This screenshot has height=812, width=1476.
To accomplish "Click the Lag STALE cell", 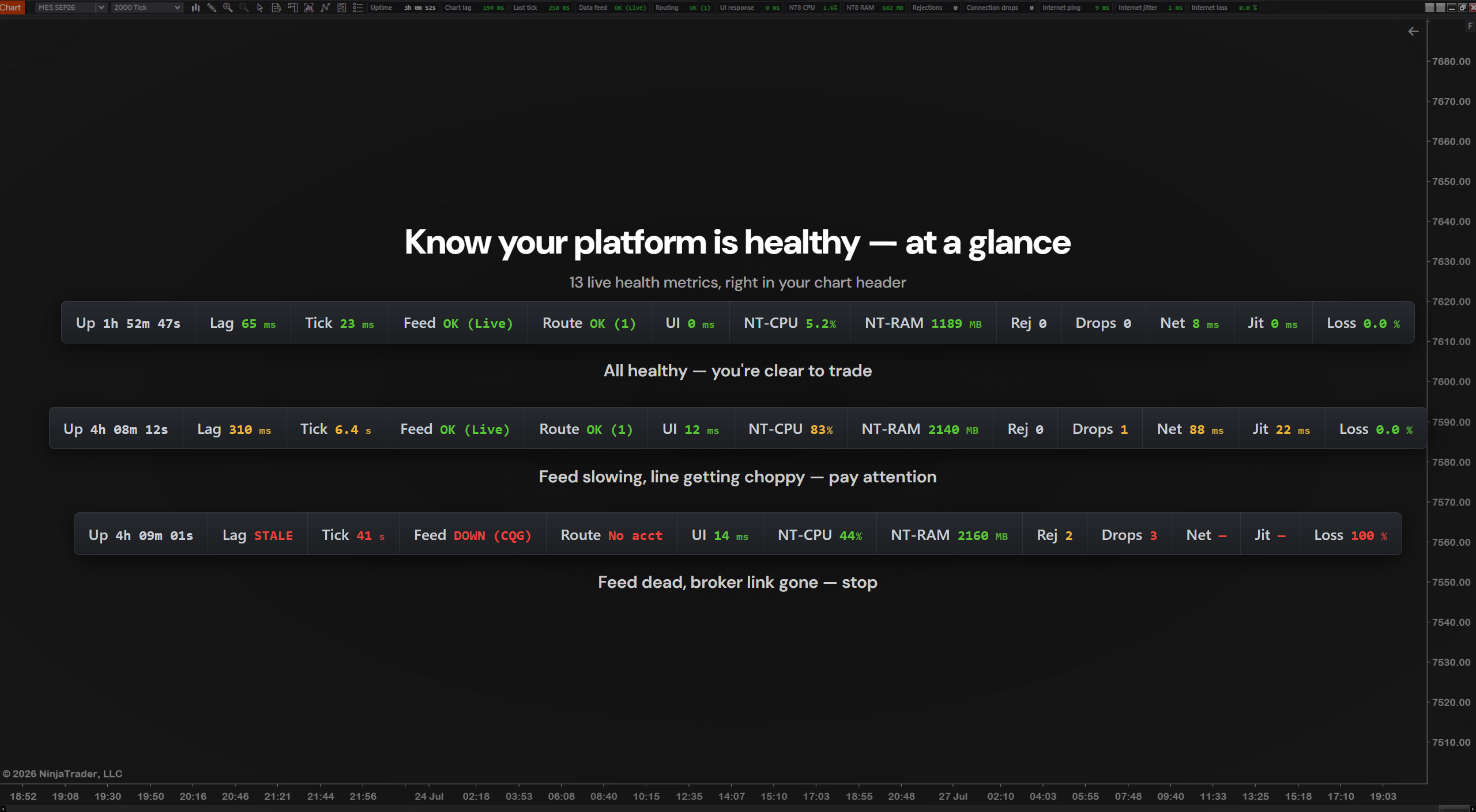I will [x=258, y=535].
